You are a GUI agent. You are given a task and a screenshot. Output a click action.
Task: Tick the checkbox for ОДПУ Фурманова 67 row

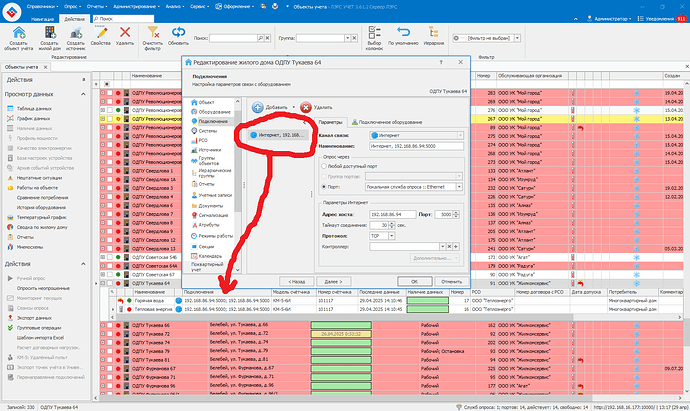110,368
